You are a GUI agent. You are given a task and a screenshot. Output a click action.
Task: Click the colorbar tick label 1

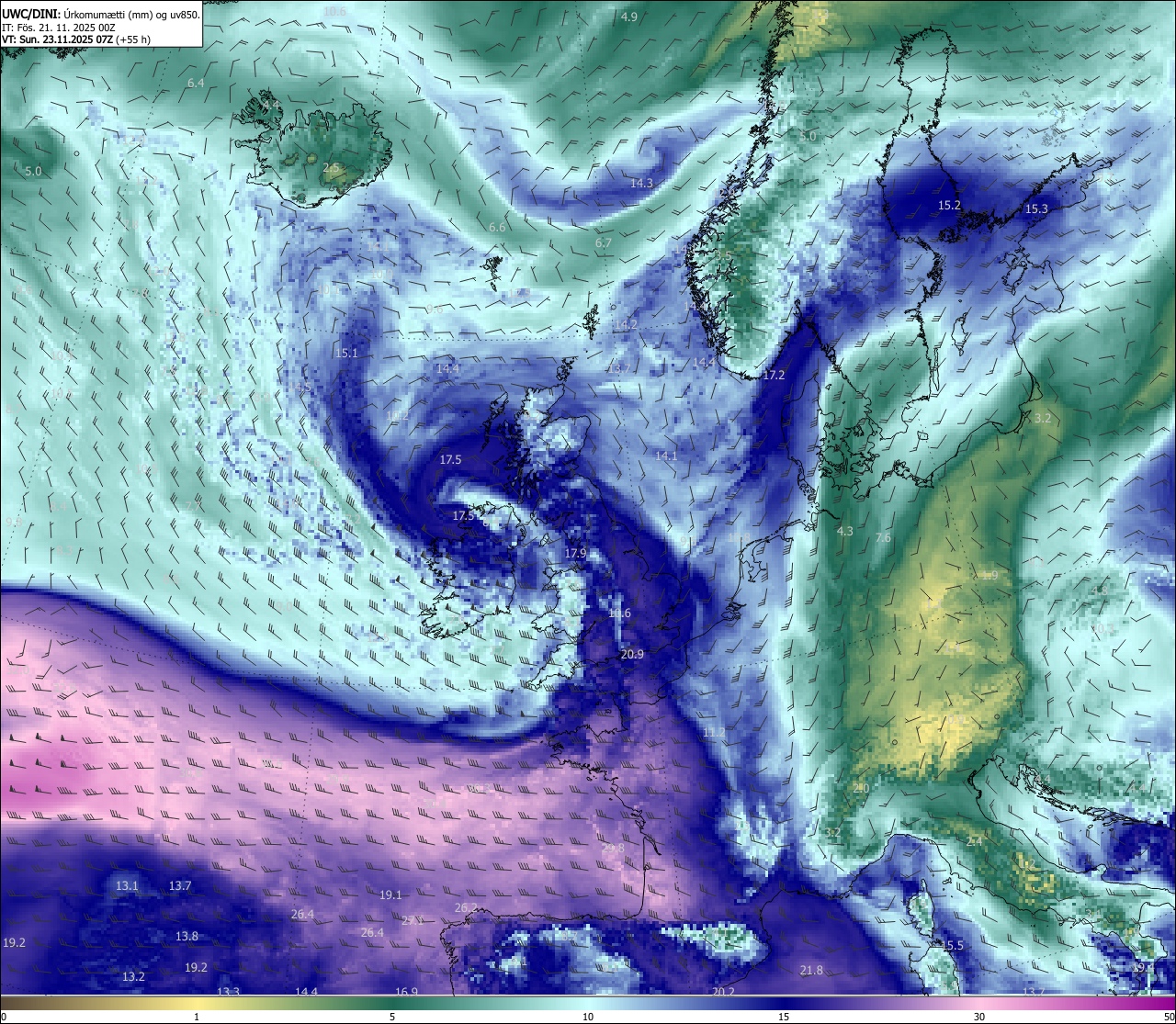(x=197, y=1016)
